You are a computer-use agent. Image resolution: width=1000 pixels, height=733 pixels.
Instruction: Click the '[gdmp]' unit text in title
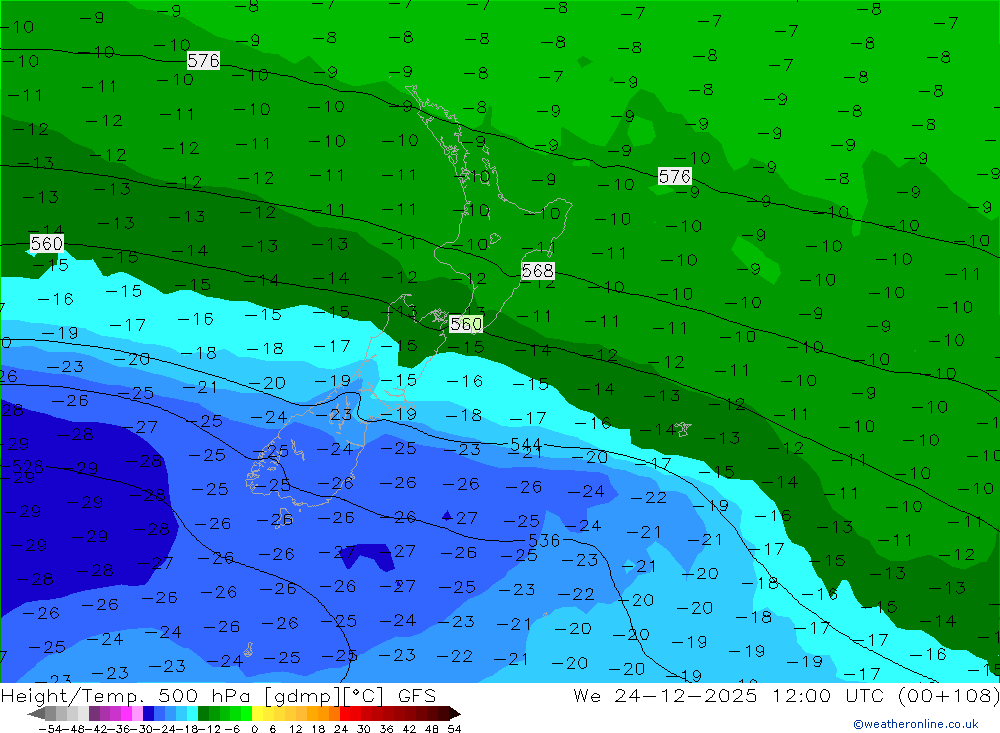pyautogui.click(x=304, y=695)
